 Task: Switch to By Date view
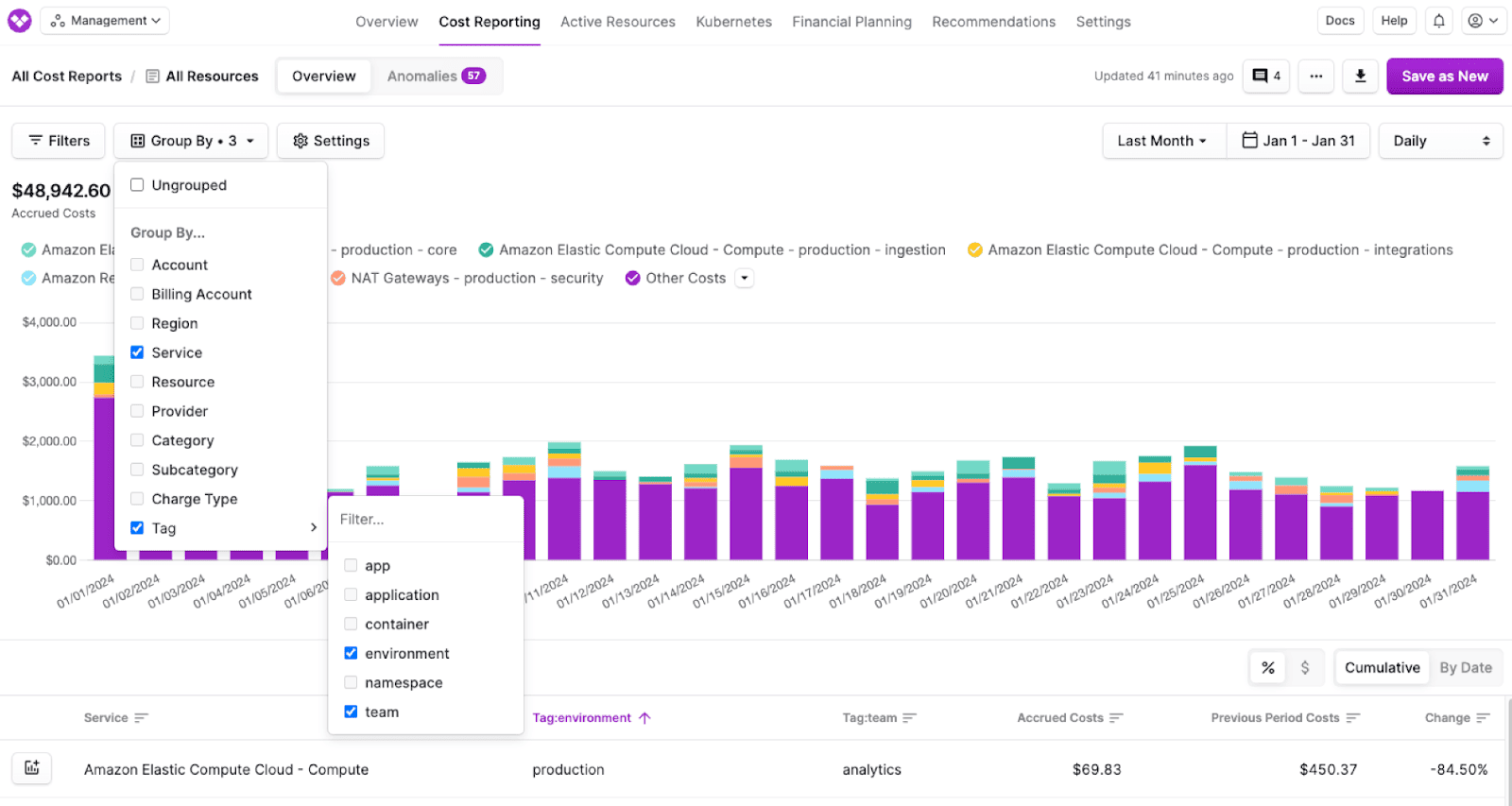[x=1466, y=668]
